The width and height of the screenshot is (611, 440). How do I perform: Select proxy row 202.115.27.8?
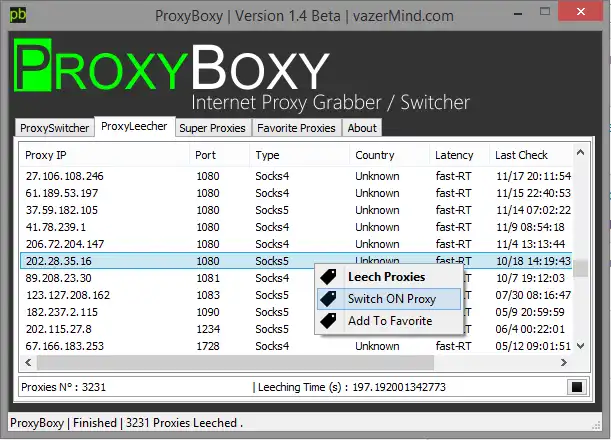point(296,329)
